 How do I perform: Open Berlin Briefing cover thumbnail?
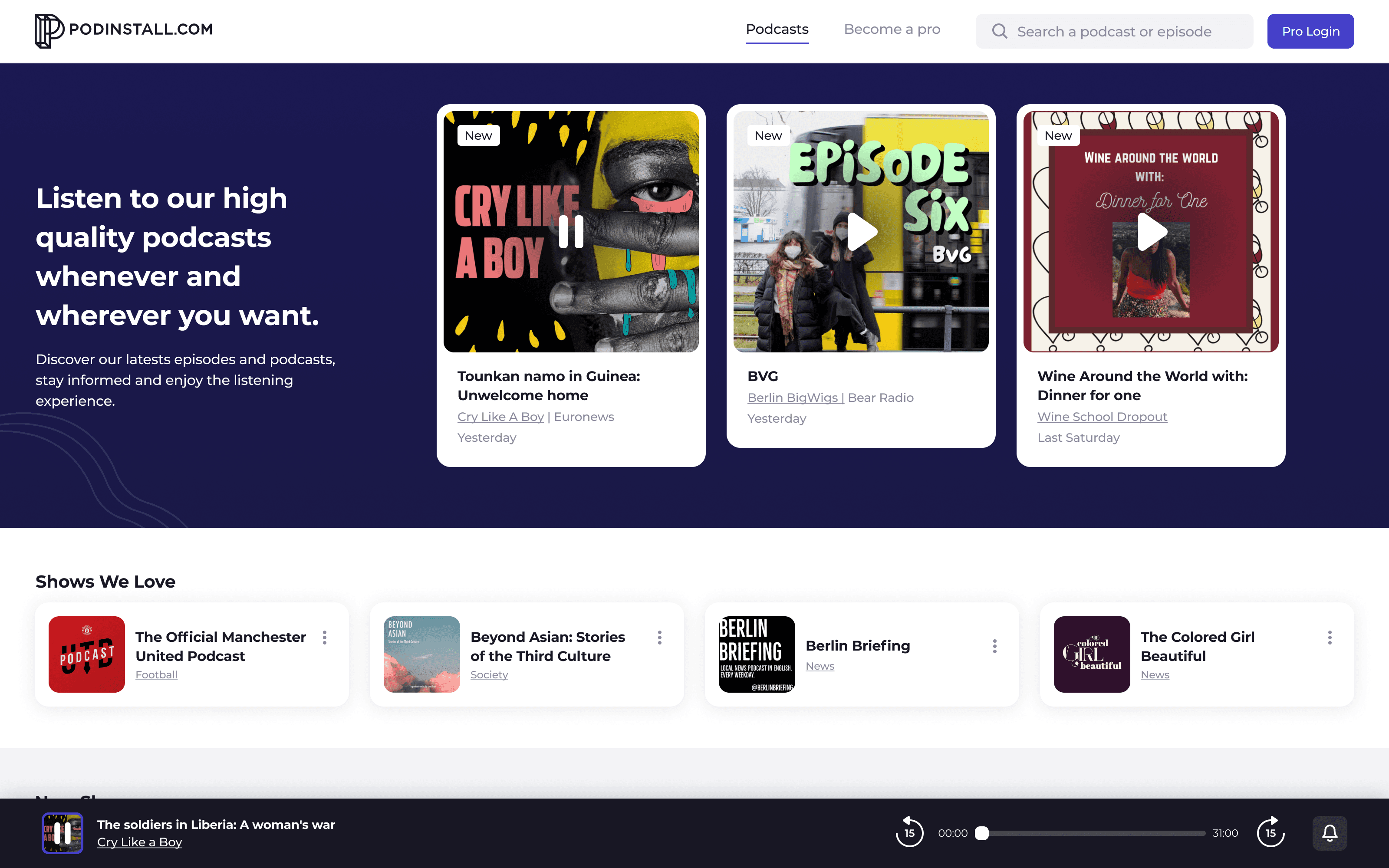point(757,654)
